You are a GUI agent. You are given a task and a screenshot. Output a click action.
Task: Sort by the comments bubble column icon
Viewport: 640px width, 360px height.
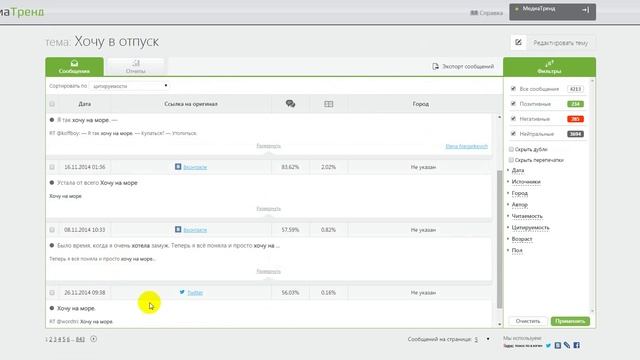tap(290, 104)
